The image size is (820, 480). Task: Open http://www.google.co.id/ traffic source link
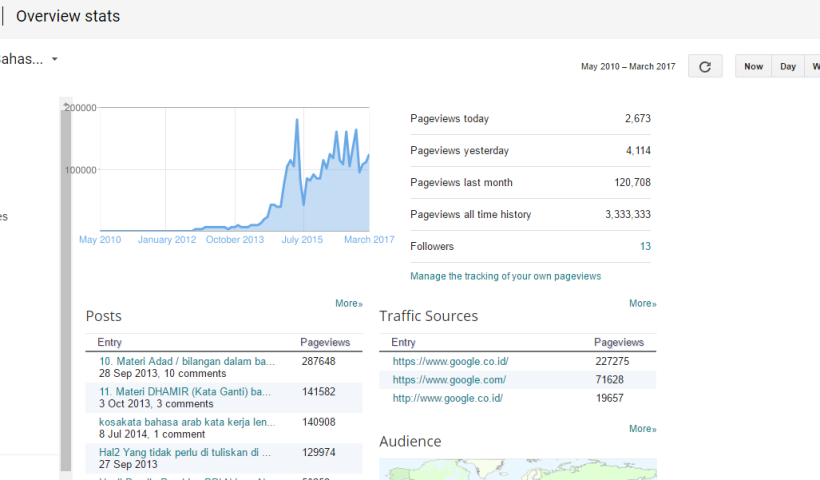coord(447,398)
